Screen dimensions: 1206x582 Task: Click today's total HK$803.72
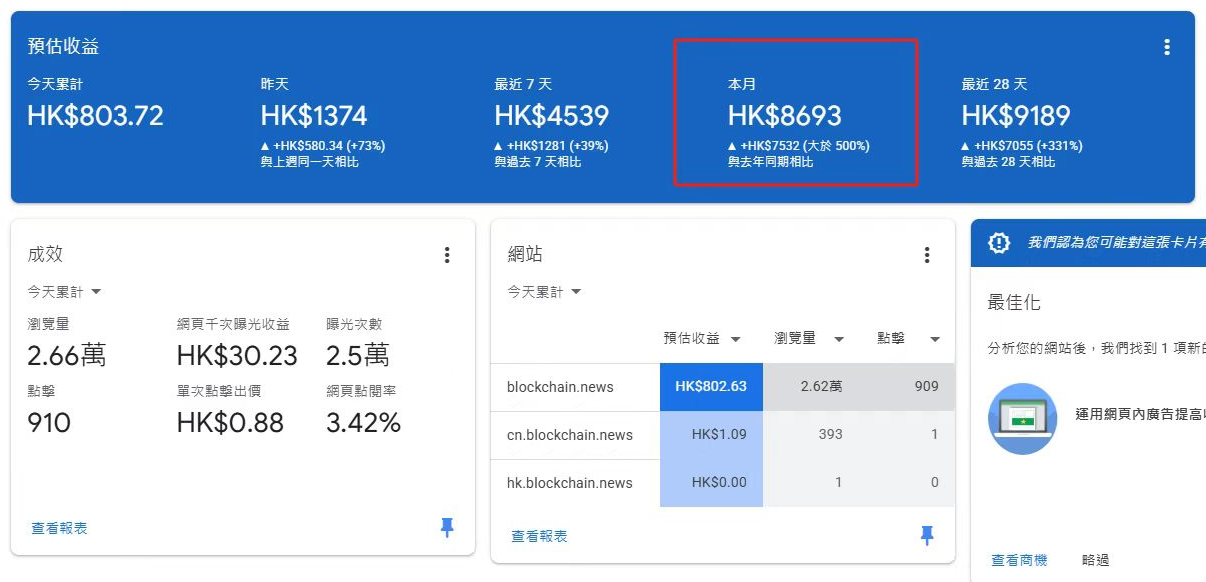[x=95, y=116]
